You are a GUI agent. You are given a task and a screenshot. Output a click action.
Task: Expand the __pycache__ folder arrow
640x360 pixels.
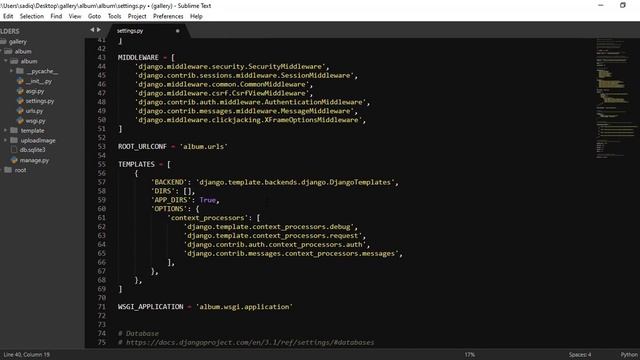pyautogui.click(x=11, y=71)
